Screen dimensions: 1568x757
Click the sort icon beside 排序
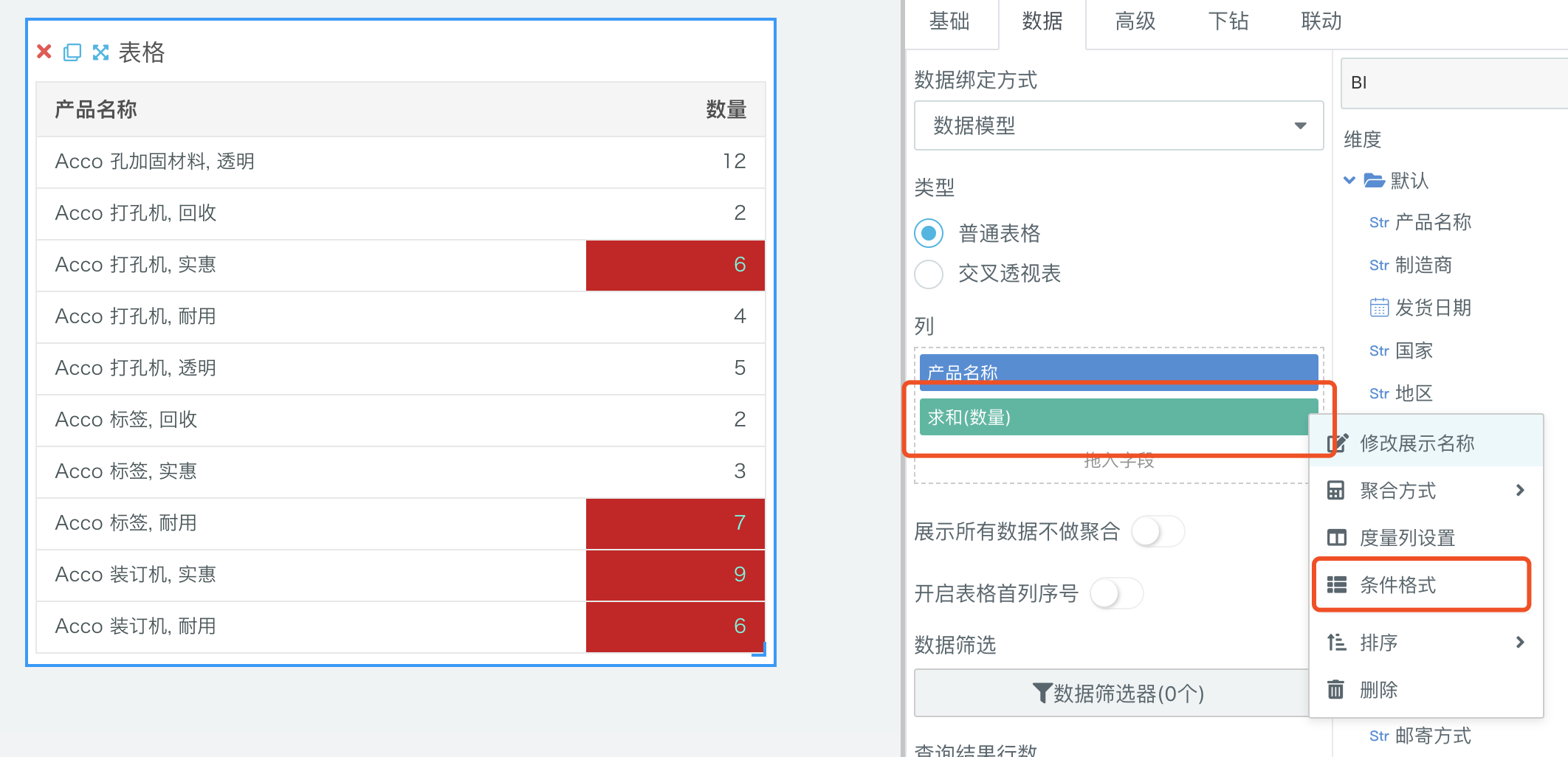tap(1336, 643)
